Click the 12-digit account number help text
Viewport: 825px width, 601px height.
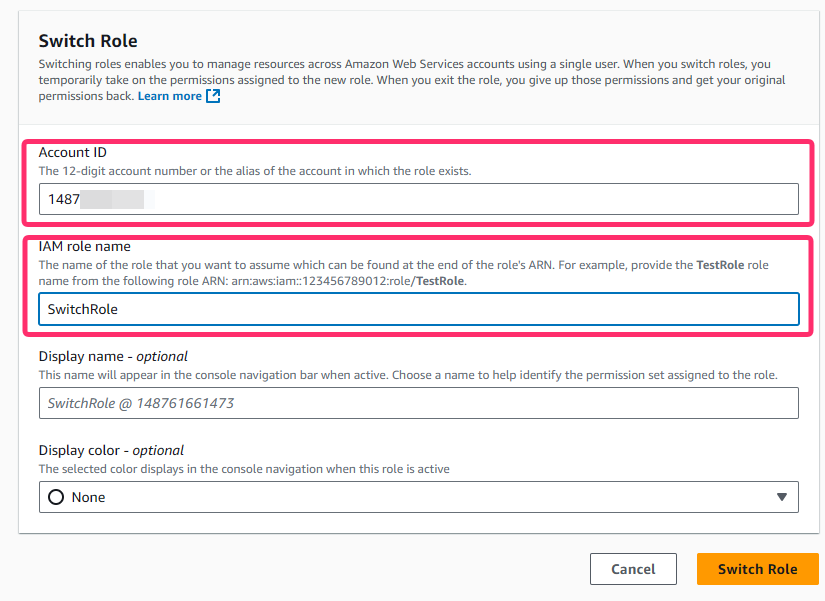(x=255, y=171)
